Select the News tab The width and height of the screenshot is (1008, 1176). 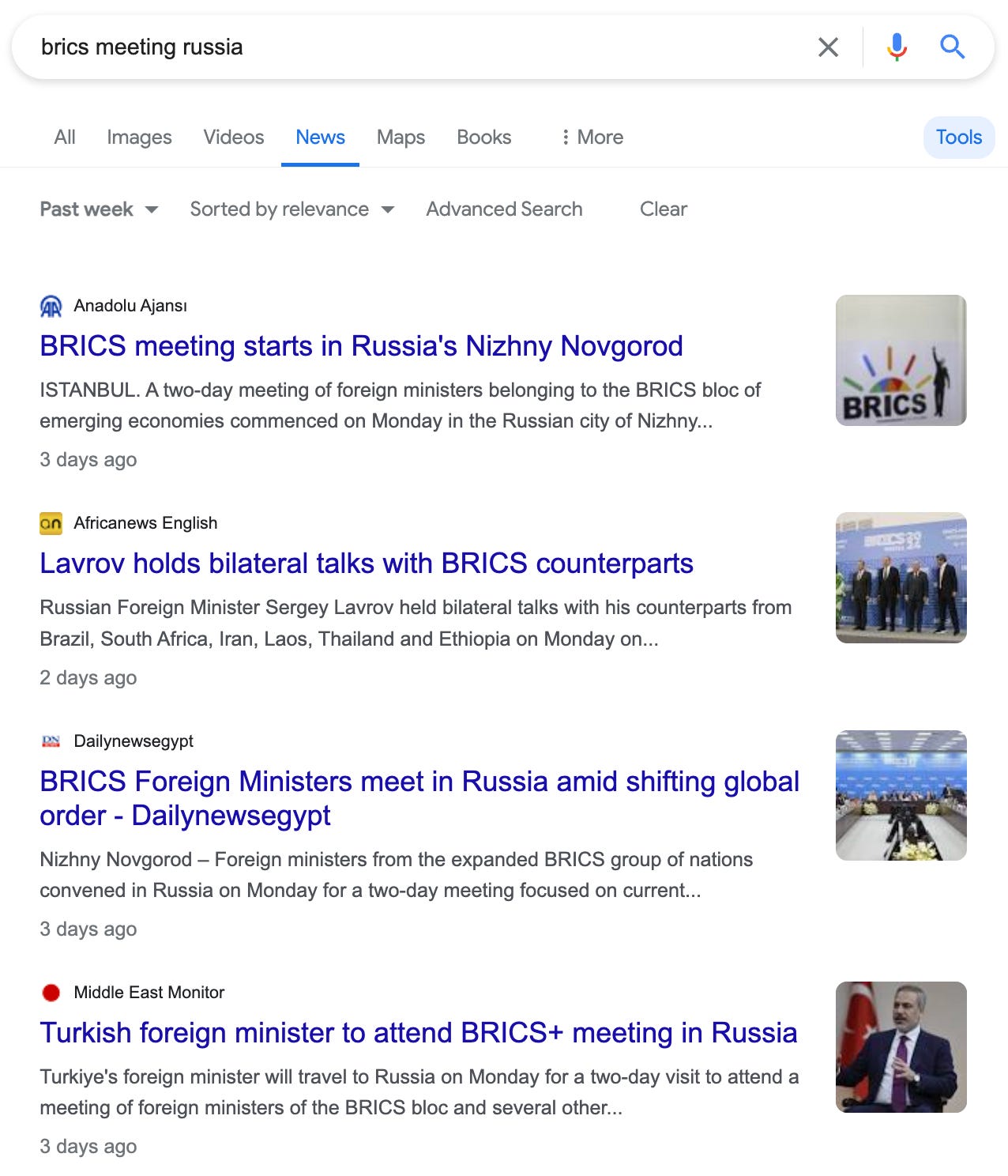click(x=320, y=138)
